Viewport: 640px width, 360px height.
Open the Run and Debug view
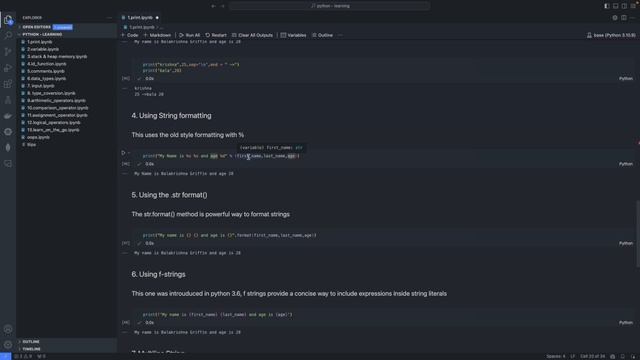point(8,68)
